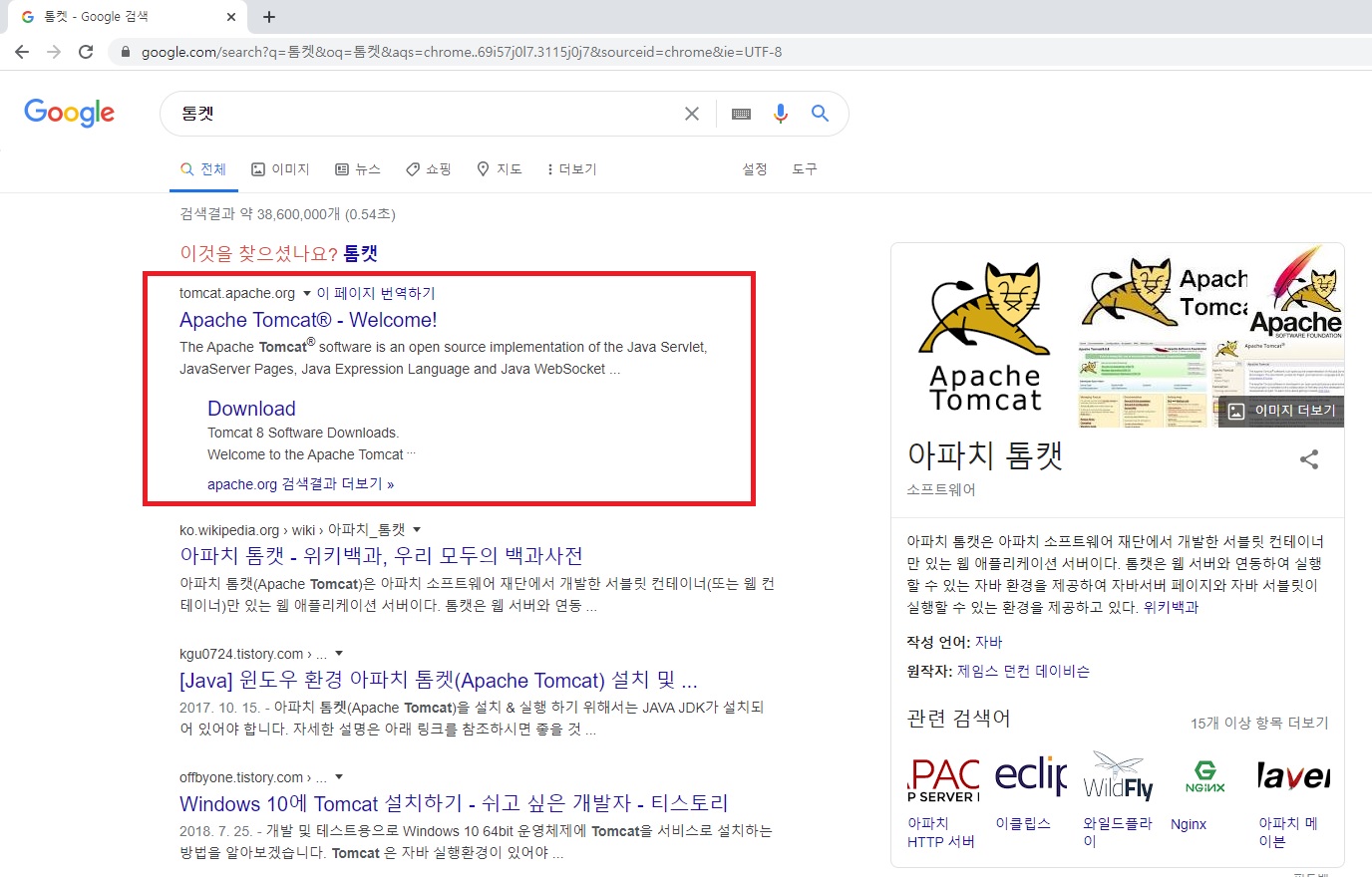Click 이클립스 text link
Screen dimensions: 1372x877
[1022, 823]
